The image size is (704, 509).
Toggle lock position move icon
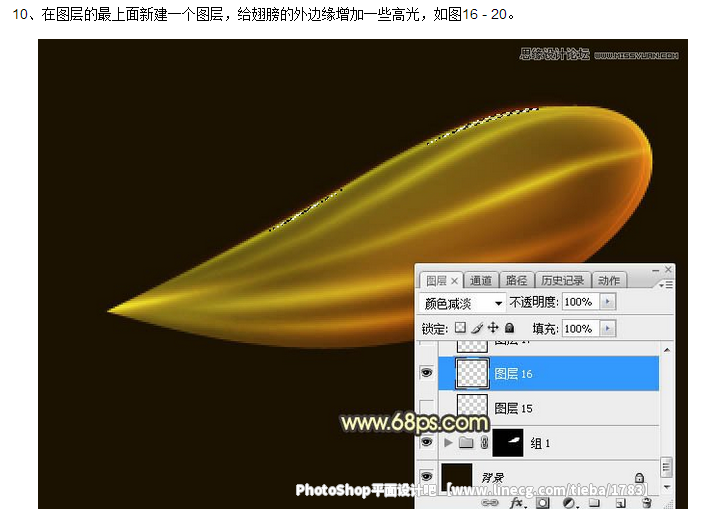tap(493, 328)
